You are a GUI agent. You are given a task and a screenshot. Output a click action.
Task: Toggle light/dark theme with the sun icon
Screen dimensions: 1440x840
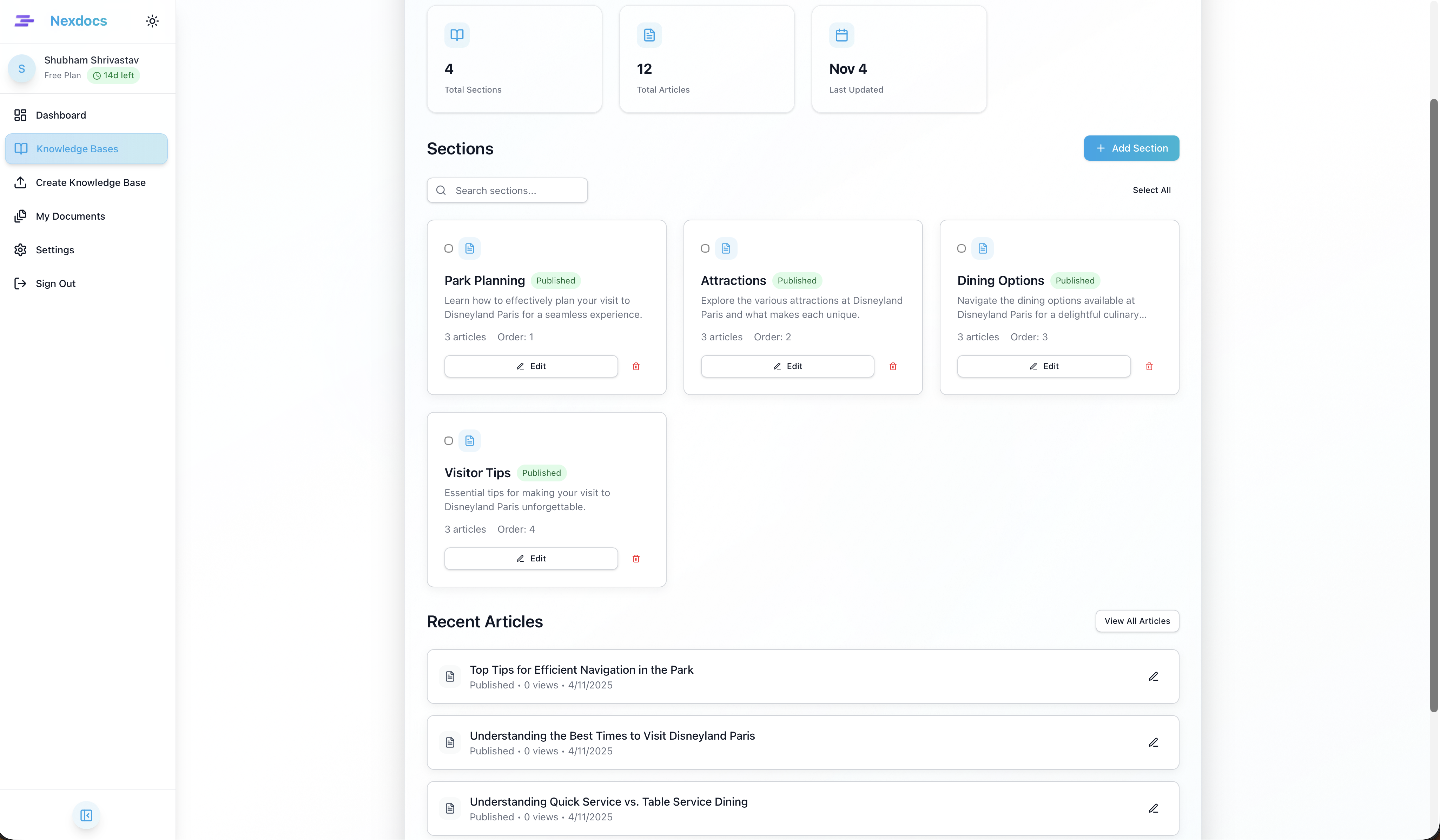pyautogui.click(x=152, y=21)
